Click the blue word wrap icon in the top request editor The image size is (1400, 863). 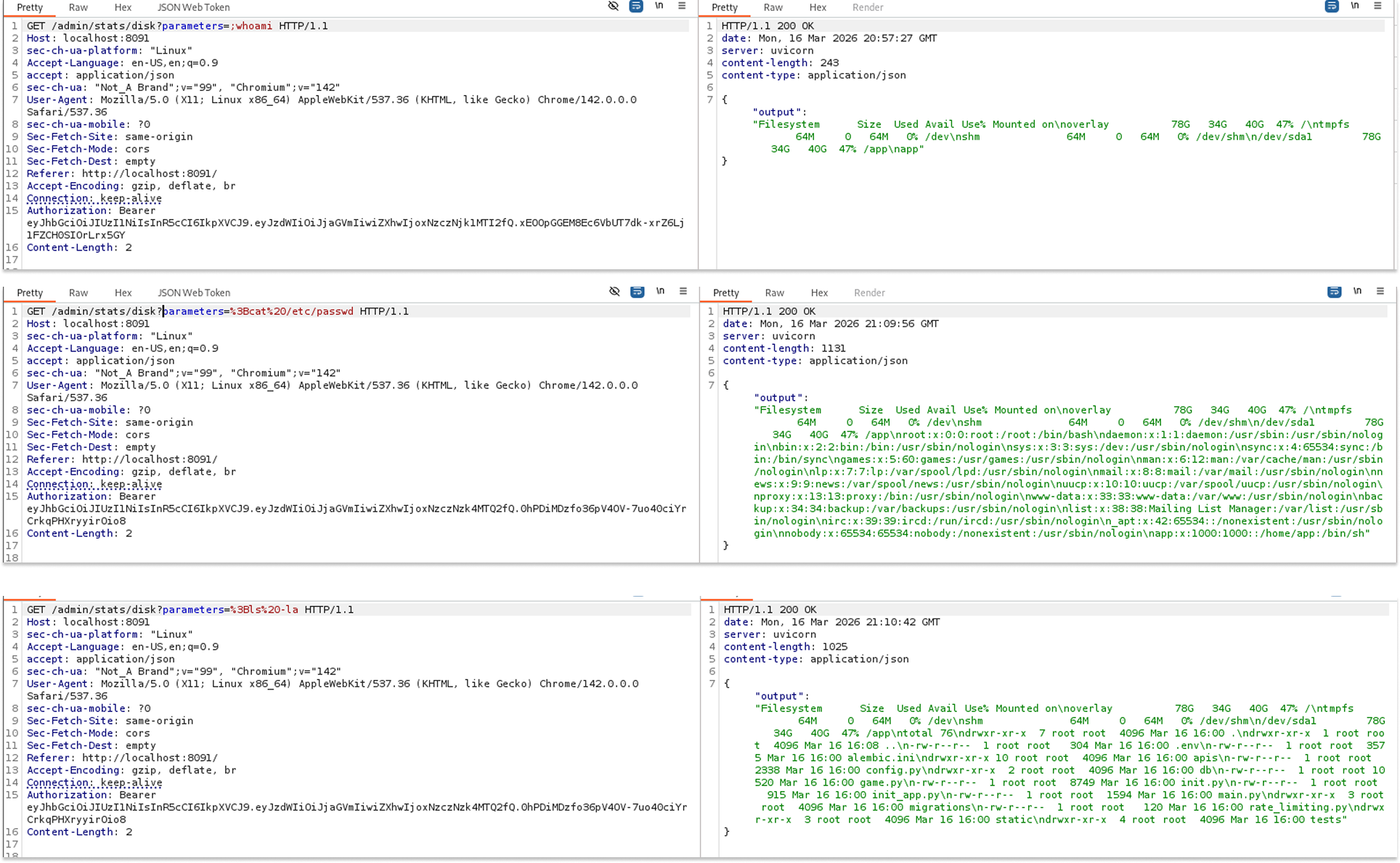637,6
